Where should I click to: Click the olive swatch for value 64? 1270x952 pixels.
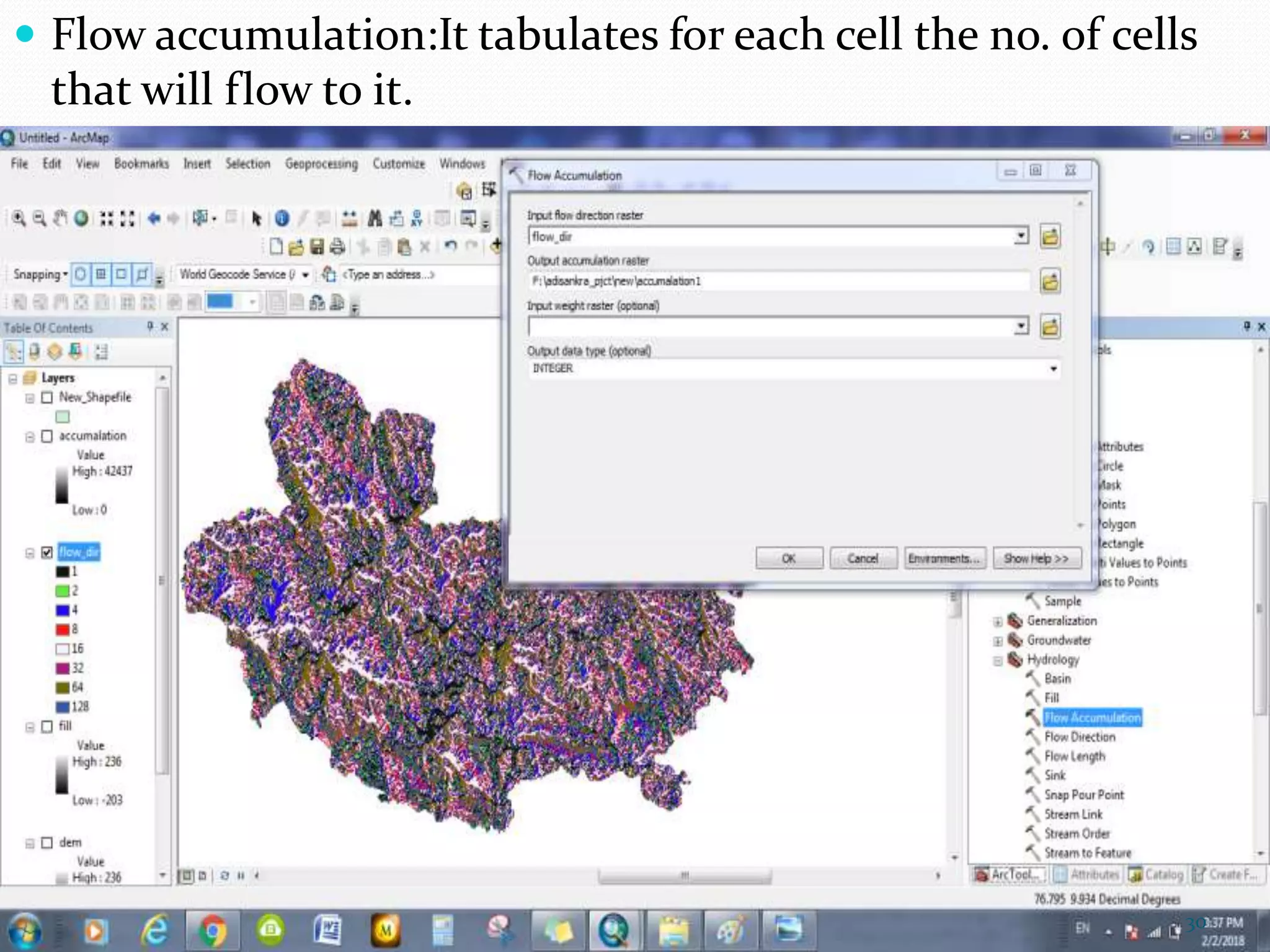point(63,687)
